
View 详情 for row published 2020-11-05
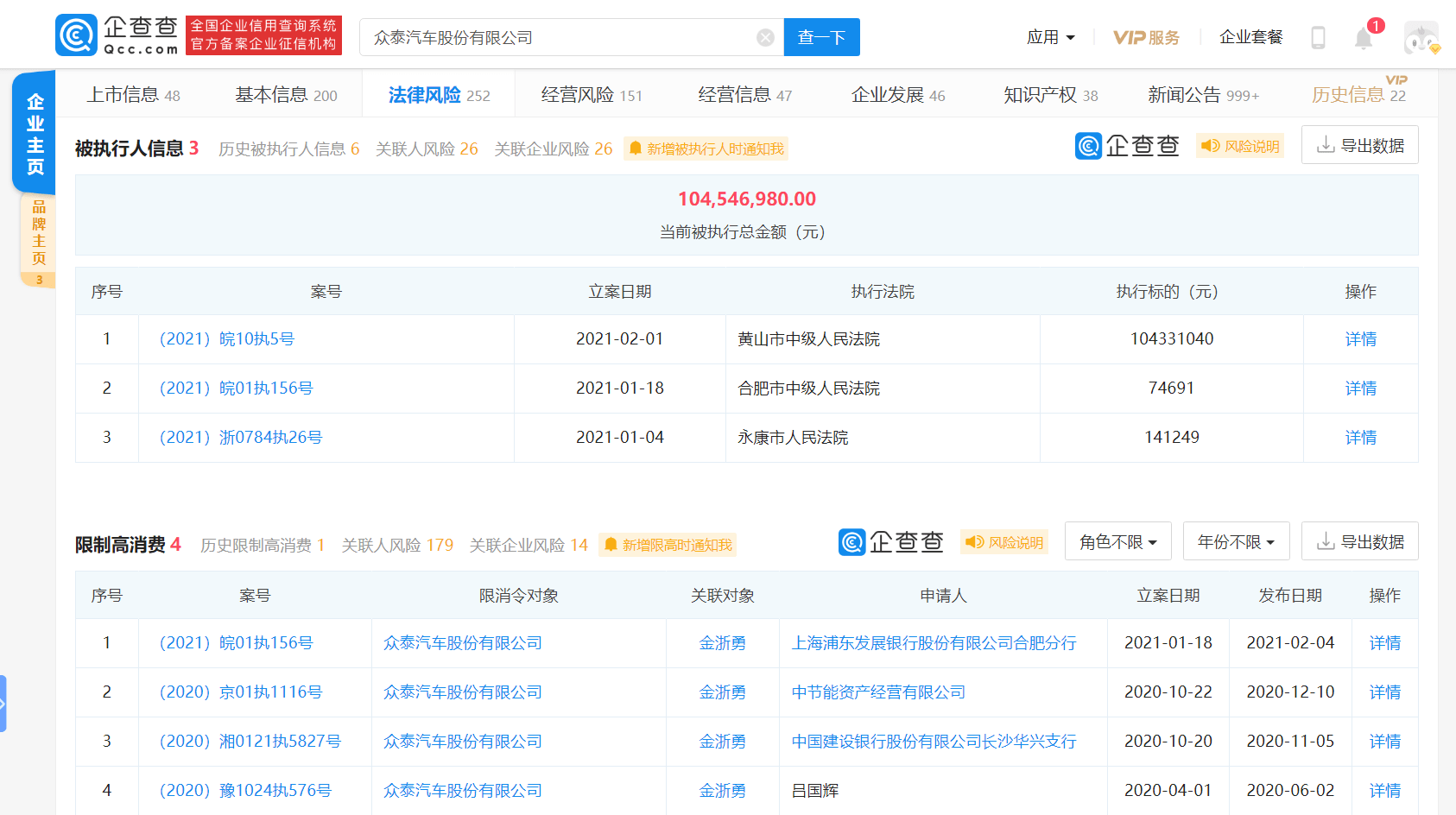click(1385, 742)
